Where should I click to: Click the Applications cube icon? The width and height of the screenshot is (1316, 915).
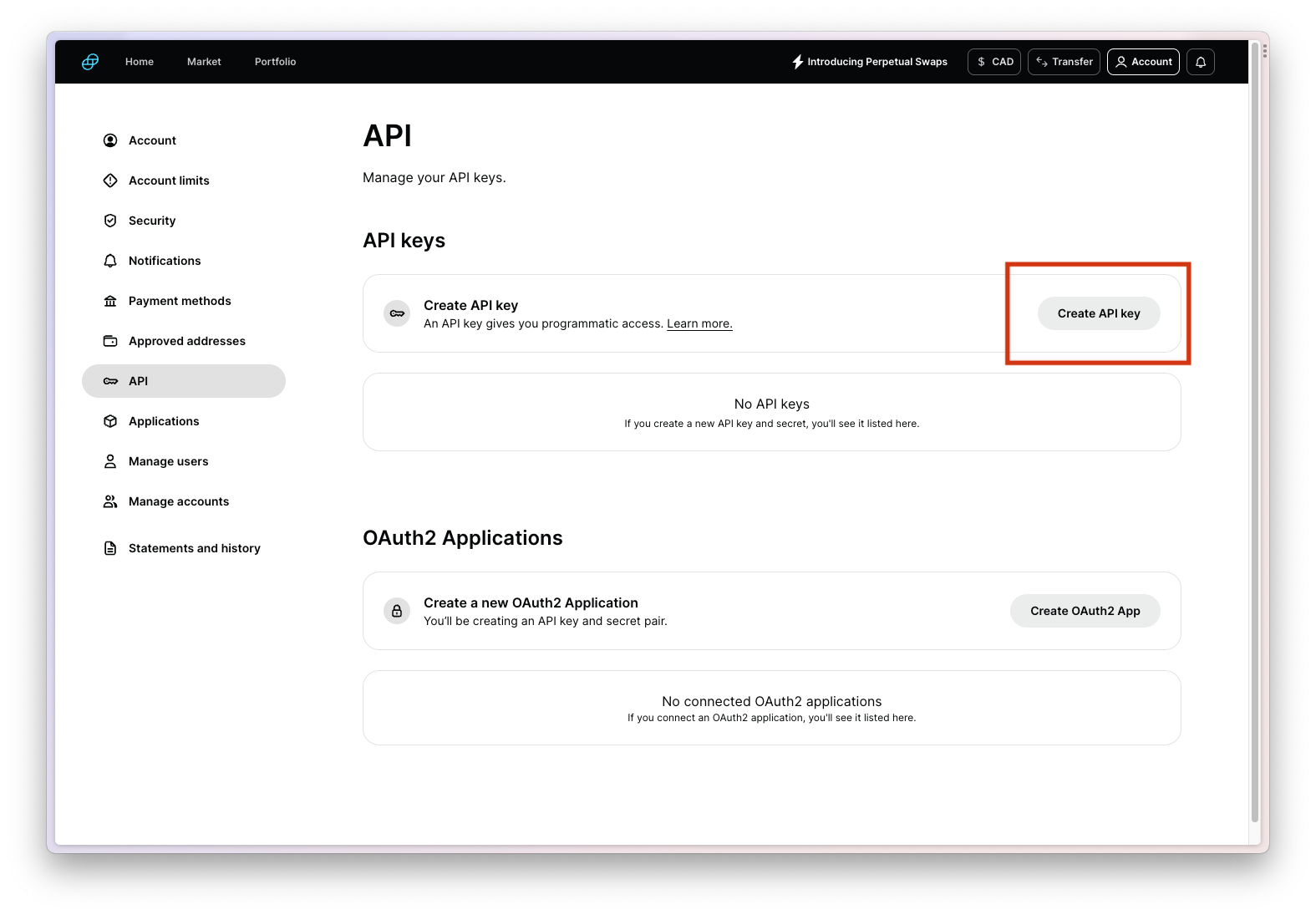110,421
